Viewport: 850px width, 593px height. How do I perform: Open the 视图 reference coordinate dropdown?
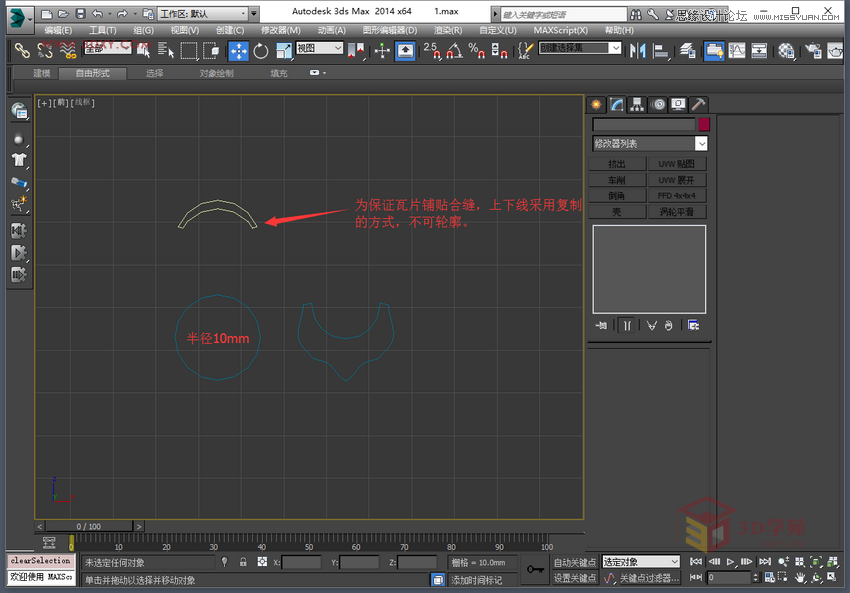click(x=320, y=50)
